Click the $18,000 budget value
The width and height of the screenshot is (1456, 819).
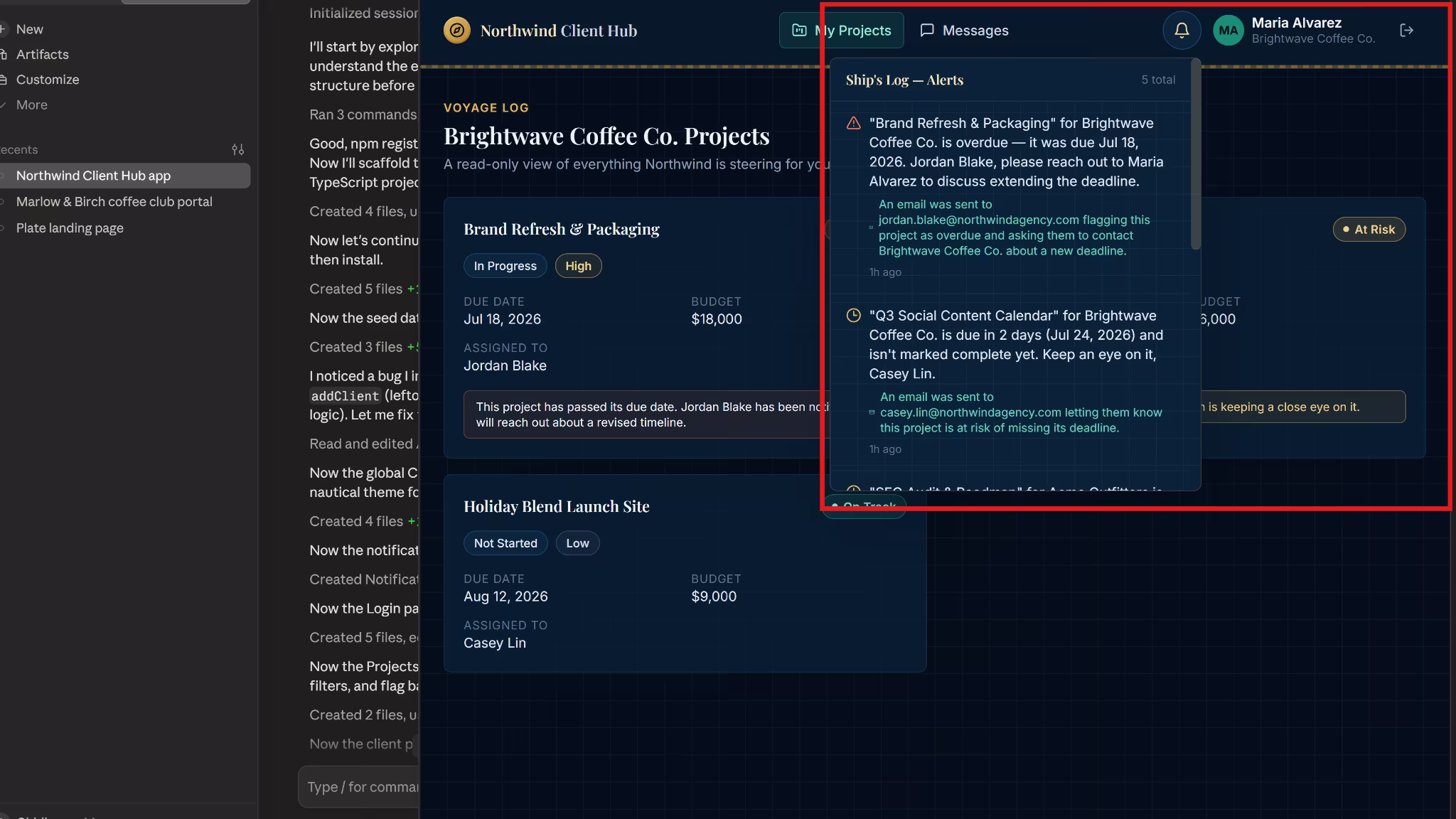click(717, 319)
